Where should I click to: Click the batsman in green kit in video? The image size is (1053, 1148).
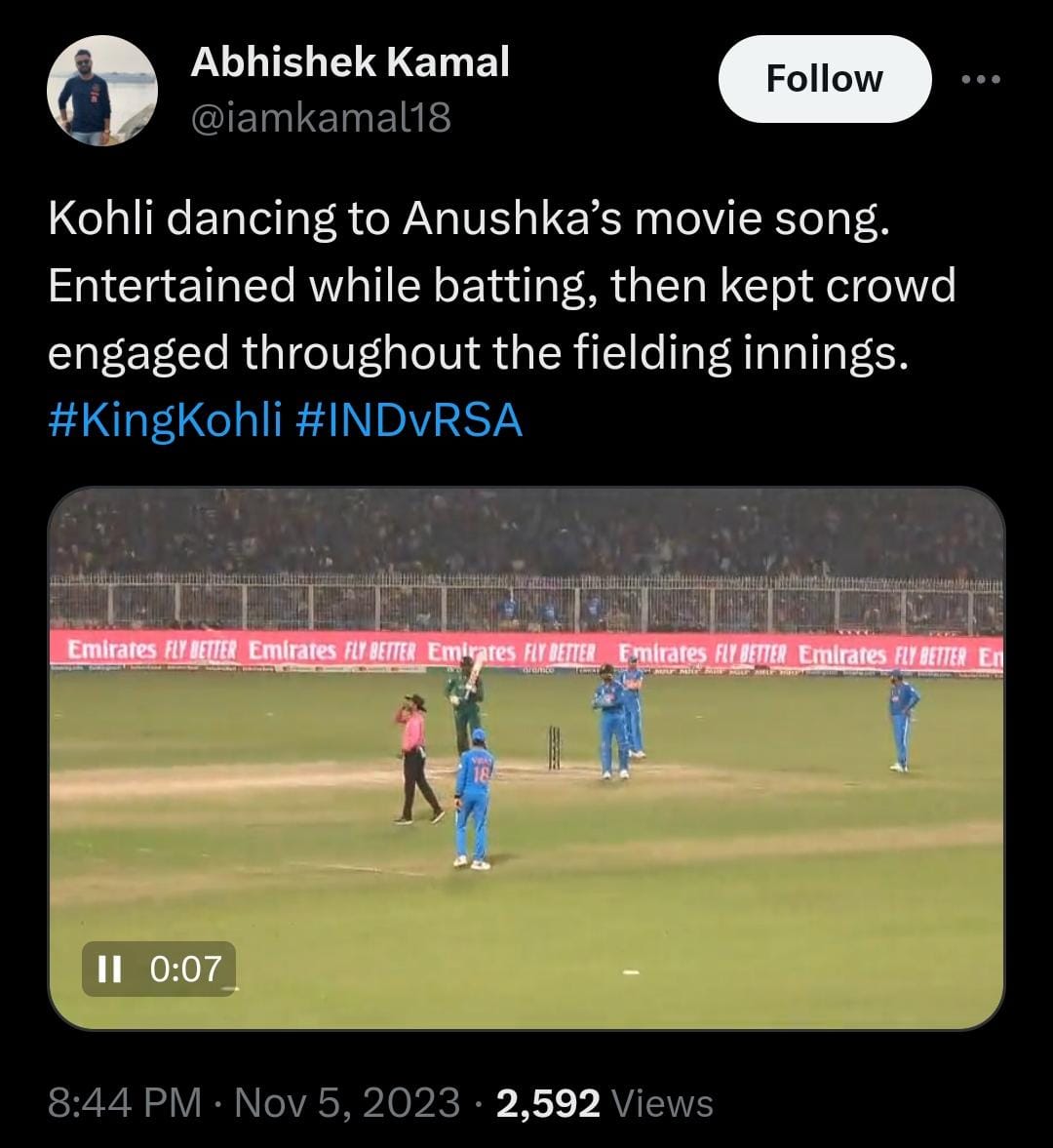click(466, 704)
